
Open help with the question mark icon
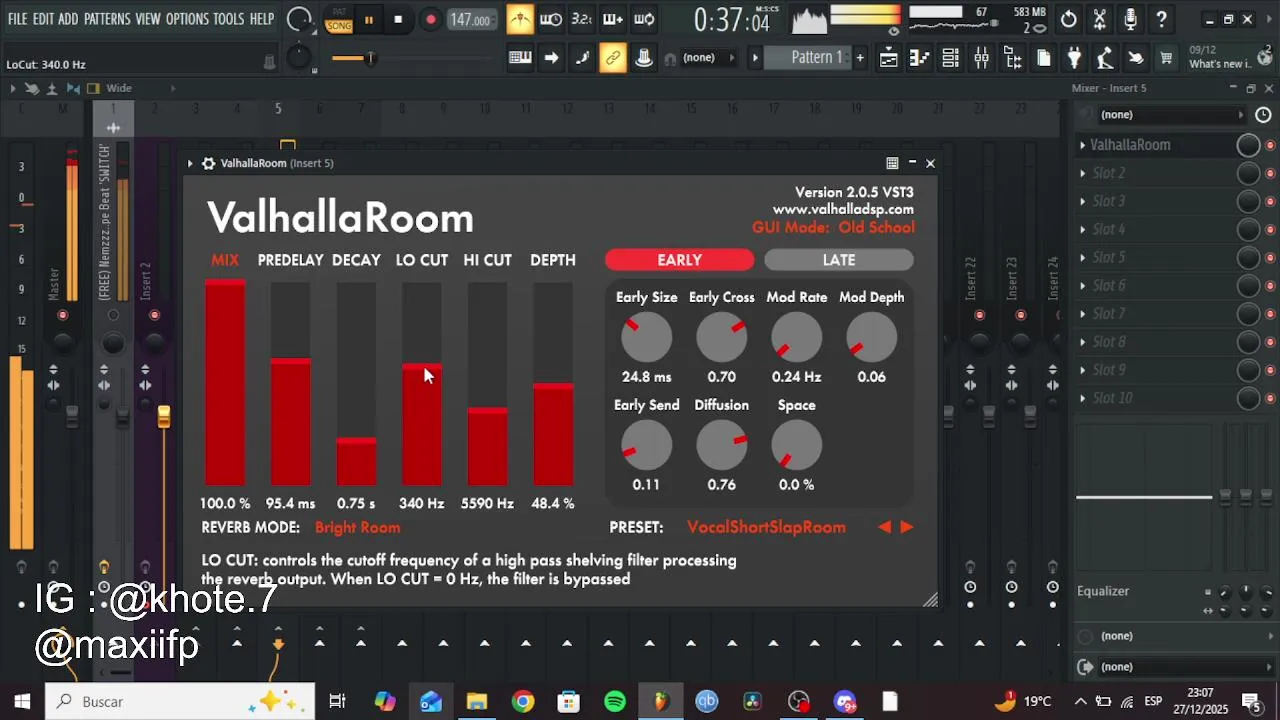tap(1162, 19)
